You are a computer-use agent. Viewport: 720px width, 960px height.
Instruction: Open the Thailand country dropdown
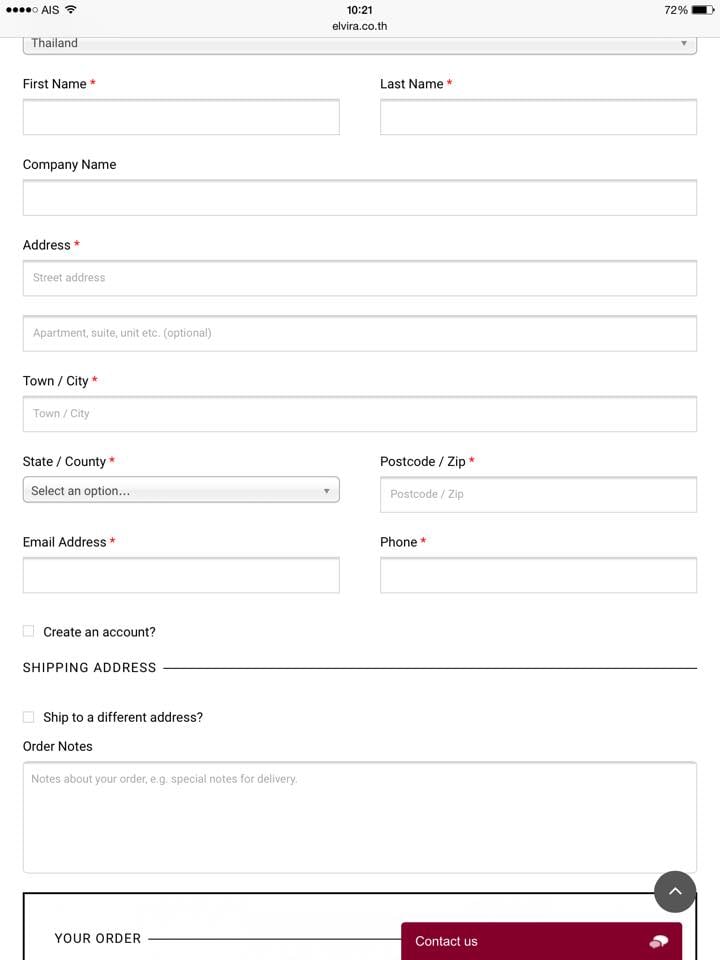pyautogui.click(x=360, y=44)
